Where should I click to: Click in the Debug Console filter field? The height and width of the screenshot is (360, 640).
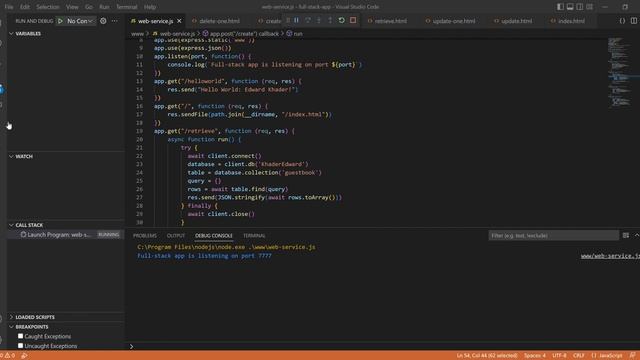tap(553, 236)
